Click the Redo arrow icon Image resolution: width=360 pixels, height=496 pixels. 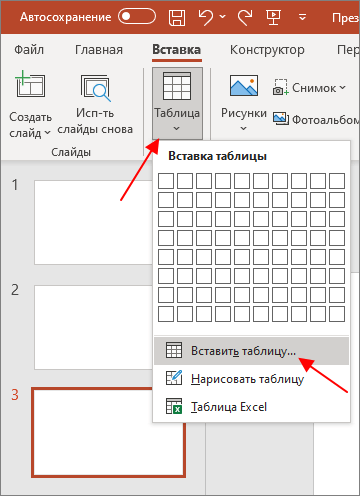(245, 17)
